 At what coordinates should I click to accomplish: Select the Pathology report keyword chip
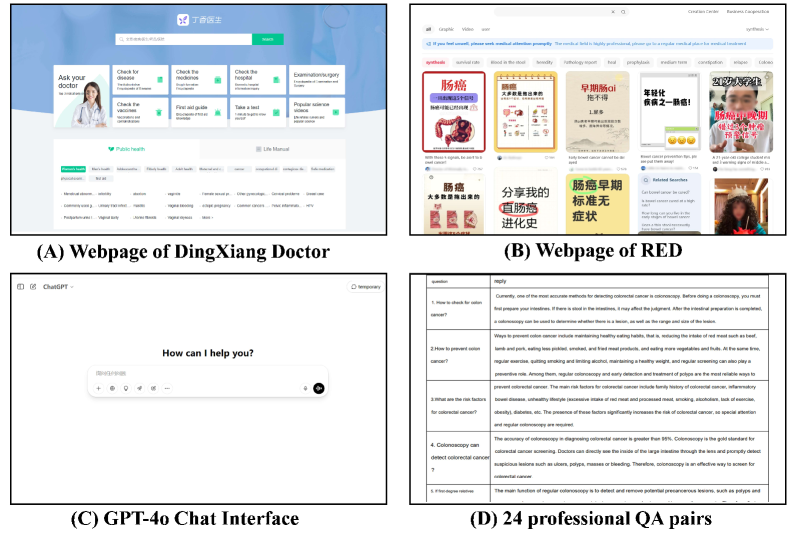point(580,62)
